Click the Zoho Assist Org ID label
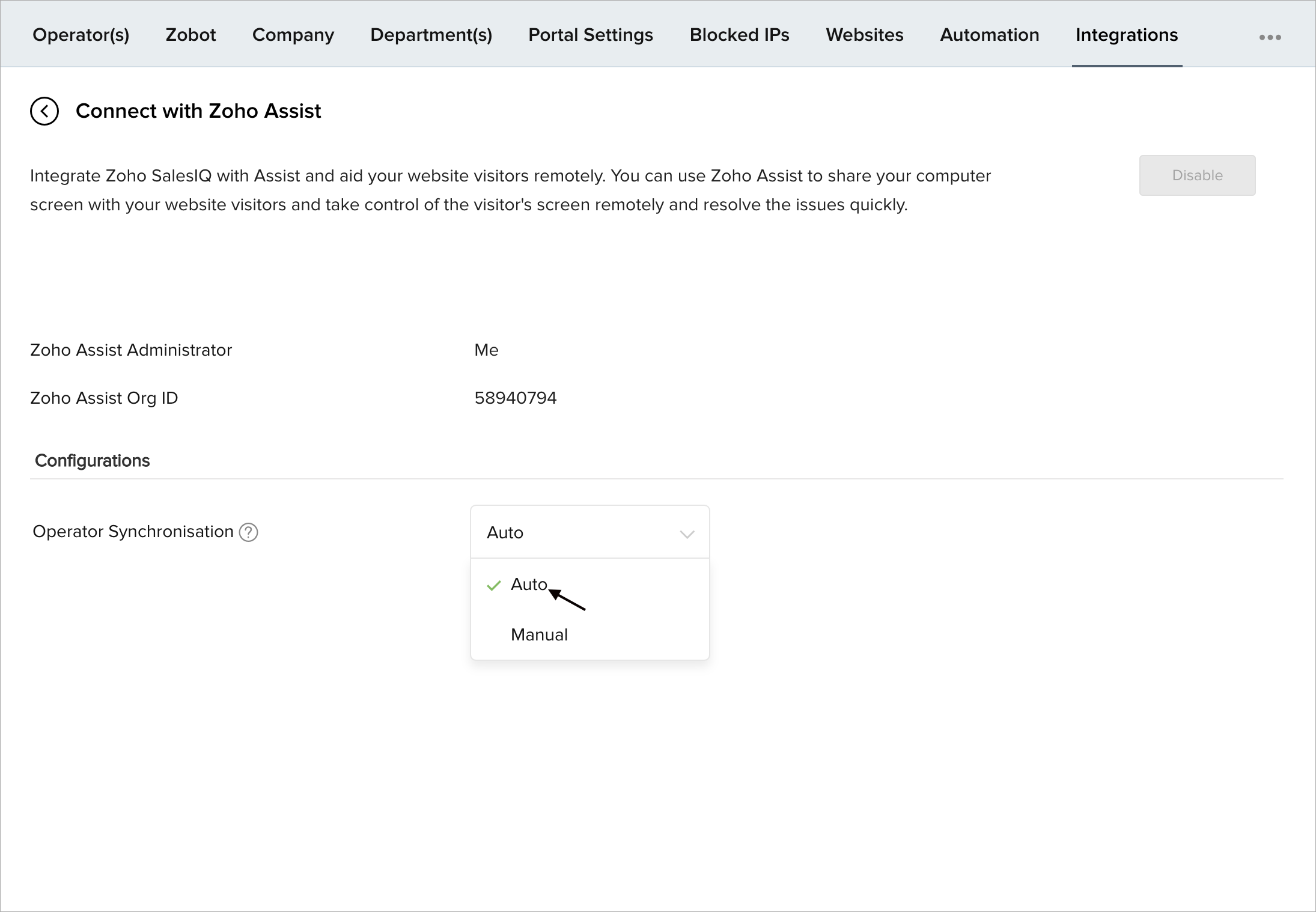The height and width of the screenshot is (912, 1316). (104, 398)
